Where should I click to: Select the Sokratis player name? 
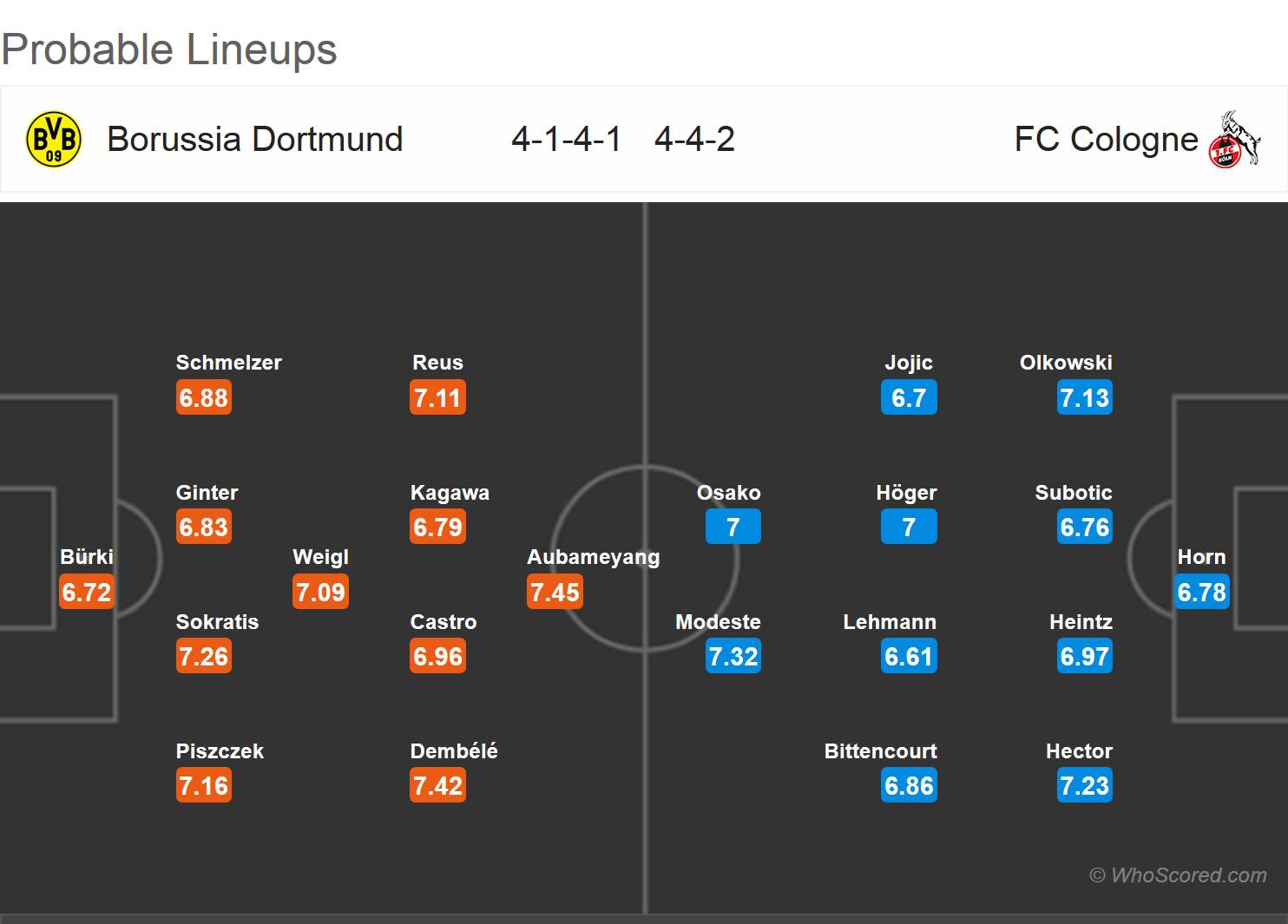217,622
